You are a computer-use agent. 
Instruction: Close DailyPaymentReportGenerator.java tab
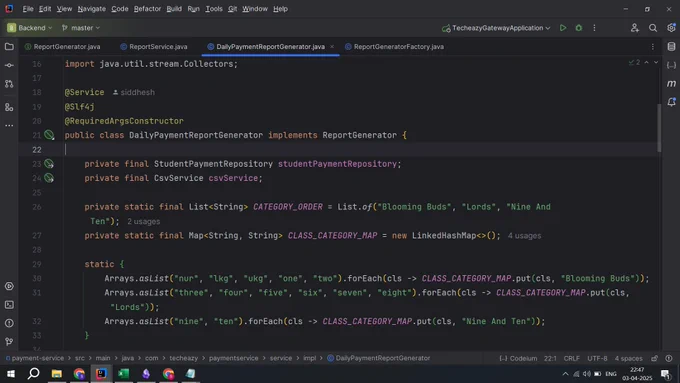pyautogui.click(x=332, y=46)
